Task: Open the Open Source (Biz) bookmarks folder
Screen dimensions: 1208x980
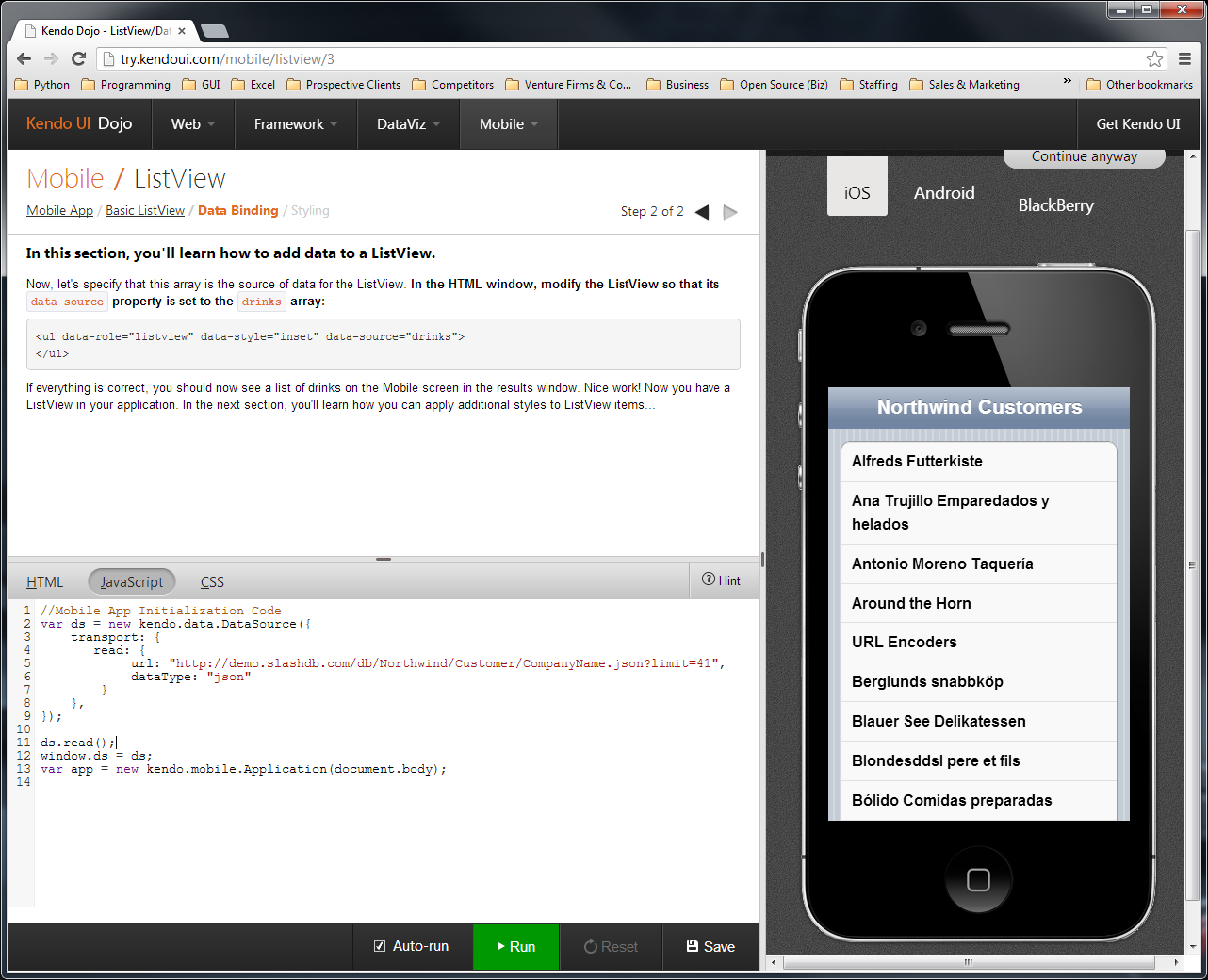Action: [775, 85]
